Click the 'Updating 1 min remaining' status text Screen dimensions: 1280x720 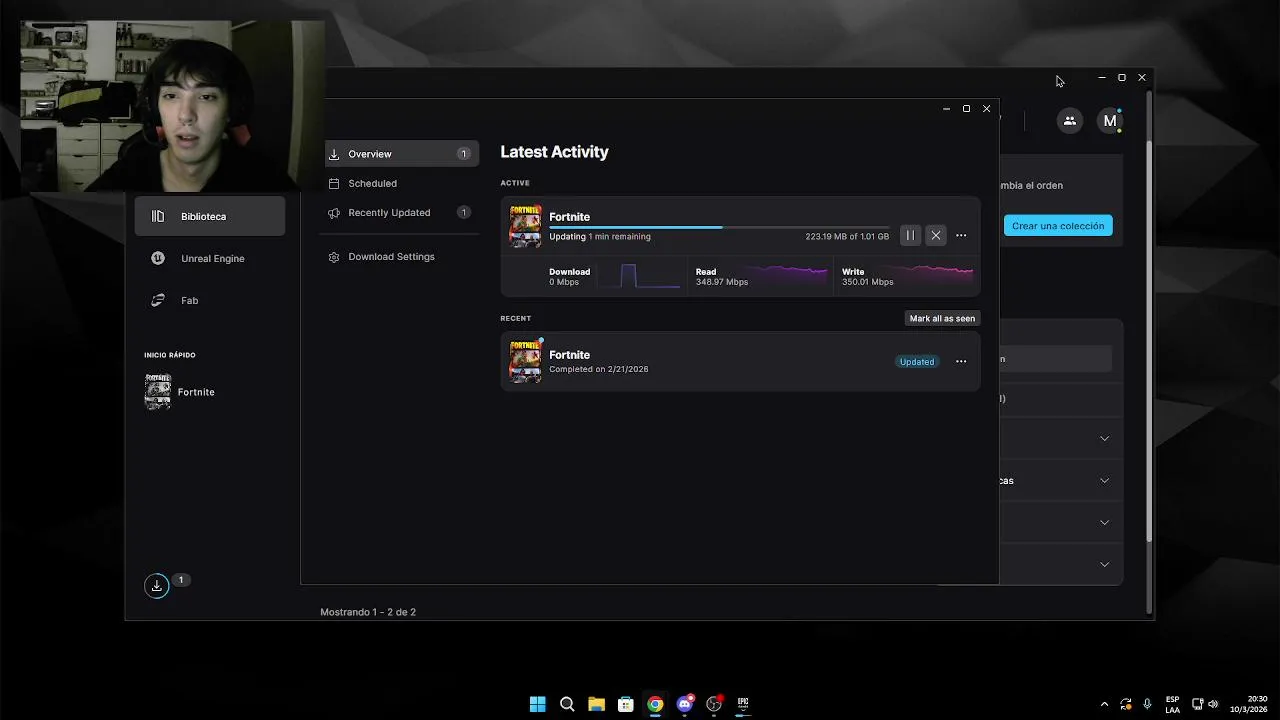point(600,237)
